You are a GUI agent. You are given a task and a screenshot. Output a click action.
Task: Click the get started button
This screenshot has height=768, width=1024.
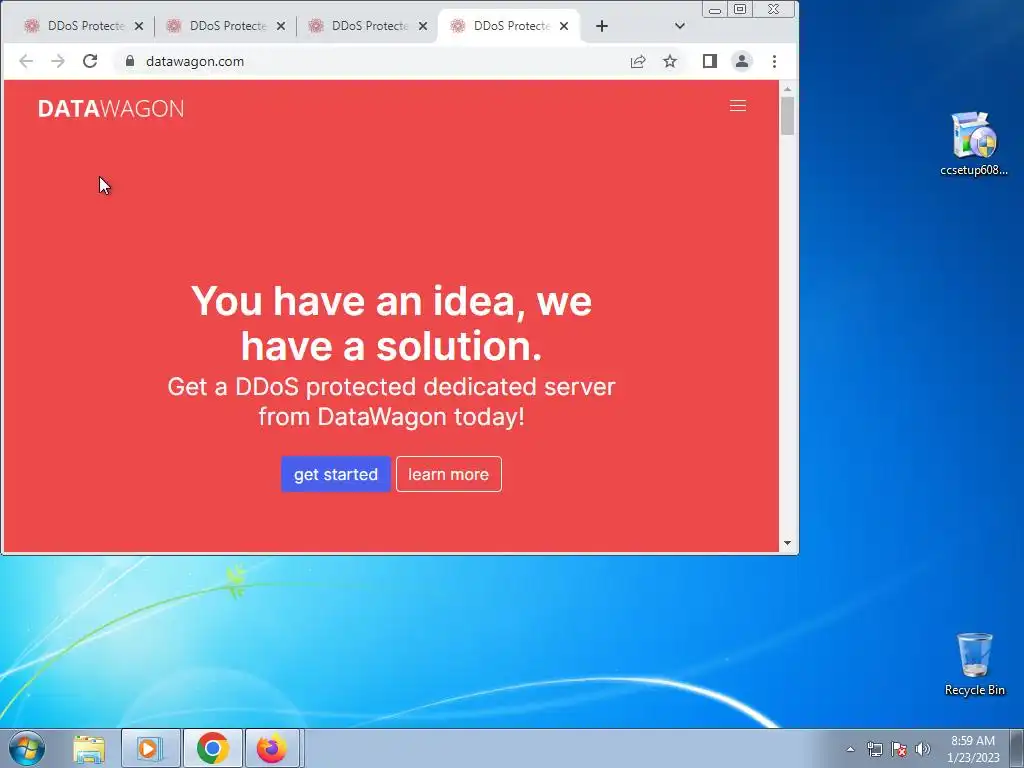tap(336, 474)
